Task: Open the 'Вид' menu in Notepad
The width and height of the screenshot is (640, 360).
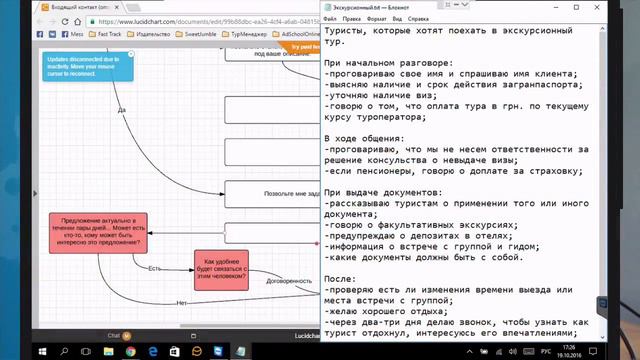Action: click(x=397, y=19)
